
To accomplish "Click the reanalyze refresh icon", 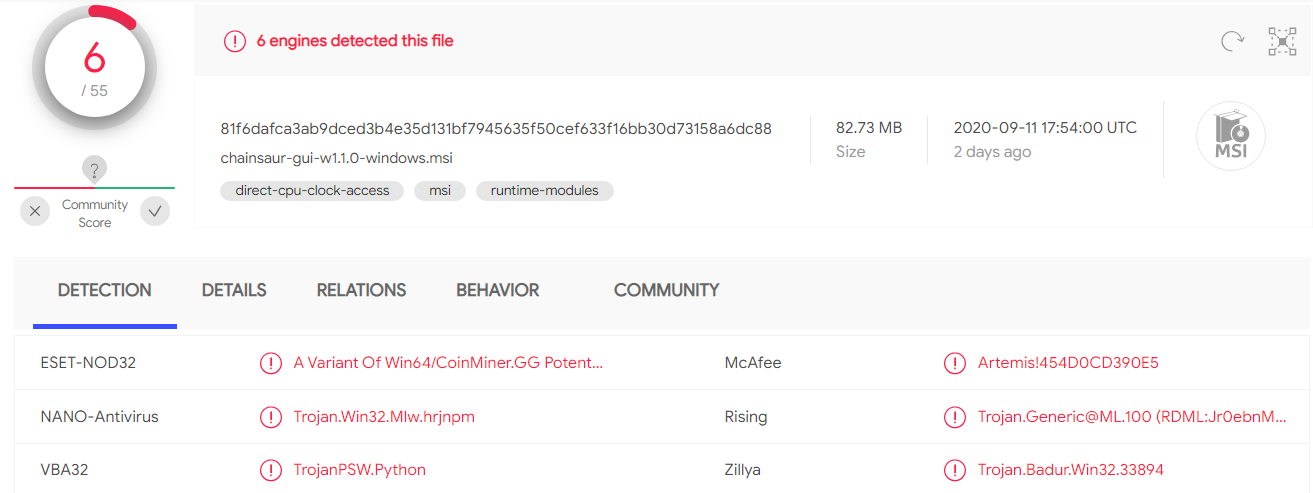I will tap(1232, 41).
